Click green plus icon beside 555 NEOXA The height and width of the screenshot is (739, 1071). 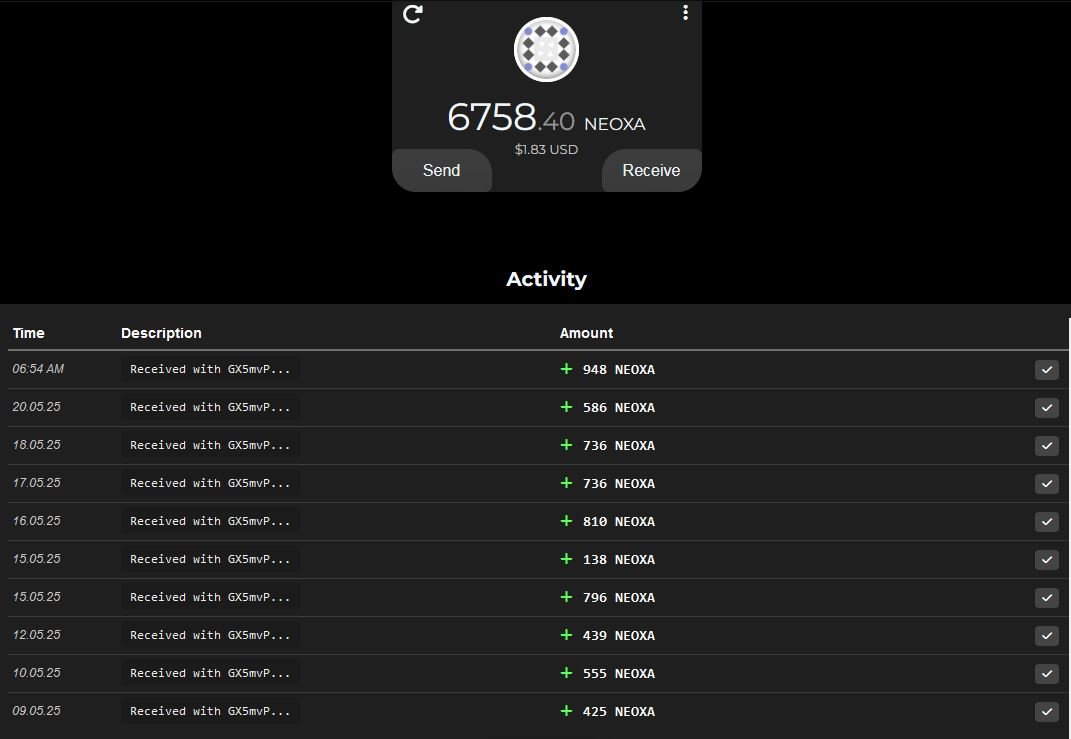click(x=566, y=673)
